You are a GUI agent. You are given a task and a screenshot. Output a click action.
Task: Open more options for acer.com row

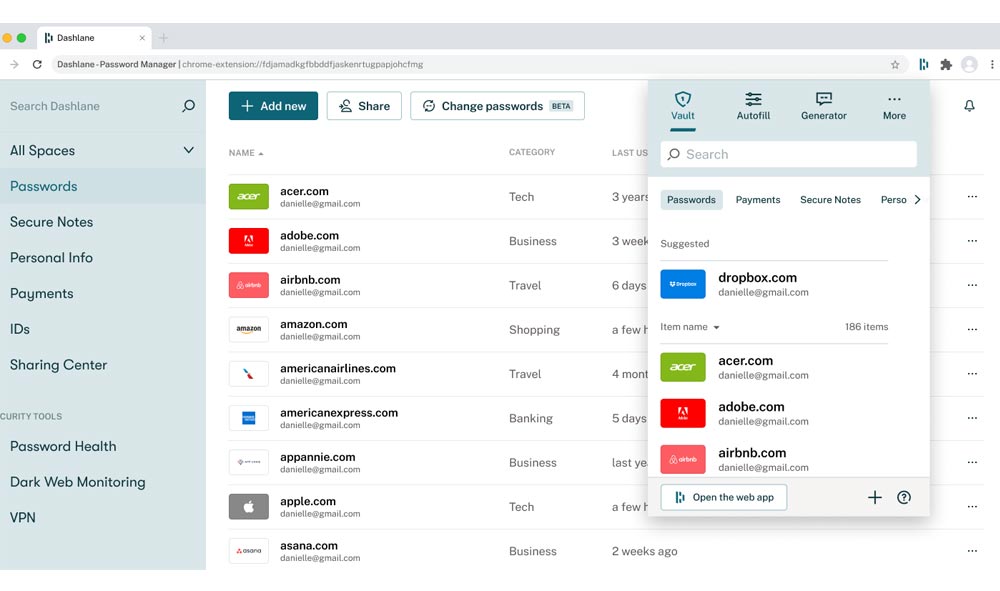coord(972,196)
